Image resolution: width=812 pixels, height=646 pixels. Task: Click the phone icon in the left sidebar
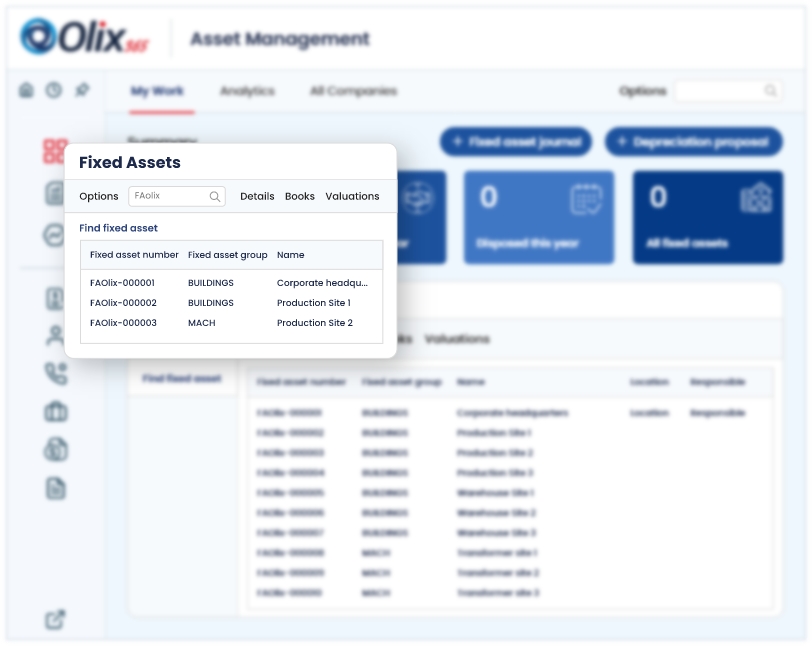pyautogui.click(x=55, y=373)
